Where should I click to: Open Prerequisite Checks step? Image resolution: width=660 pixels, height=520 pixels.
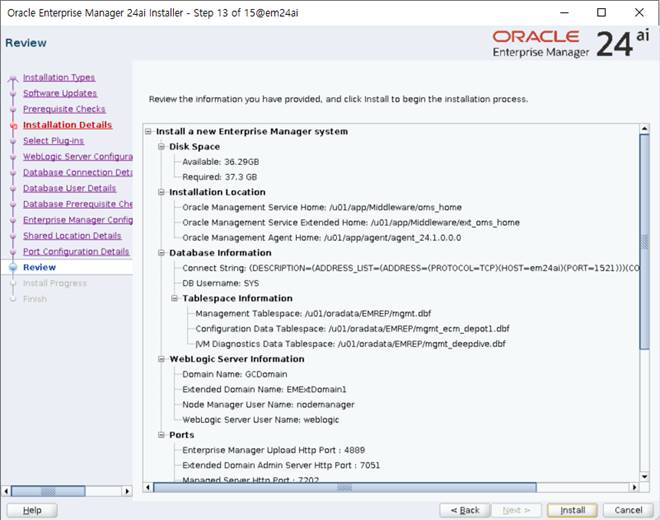coord(64,109)
